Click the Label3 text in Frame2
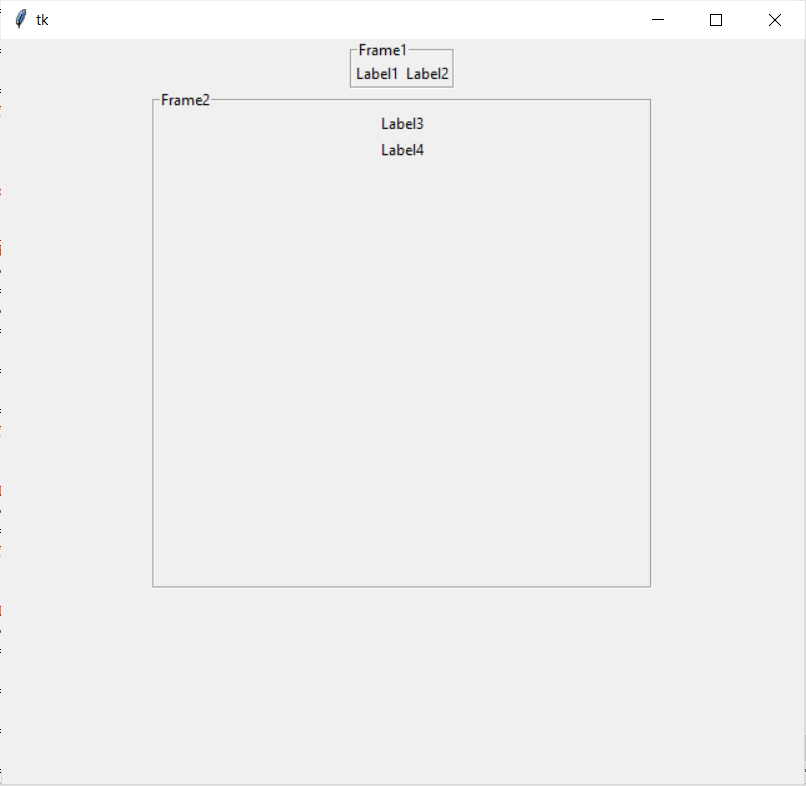The image size is (806, 786). point(401,123)
